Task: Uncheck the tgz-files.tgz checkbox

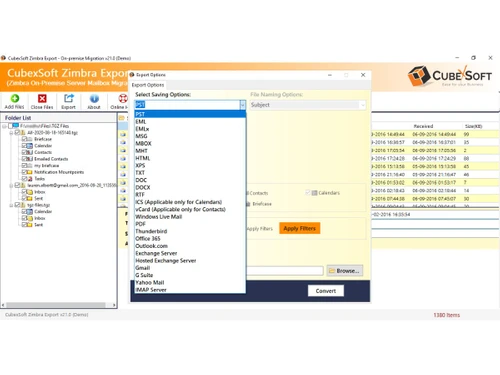Action: click(x=17, y=205)
